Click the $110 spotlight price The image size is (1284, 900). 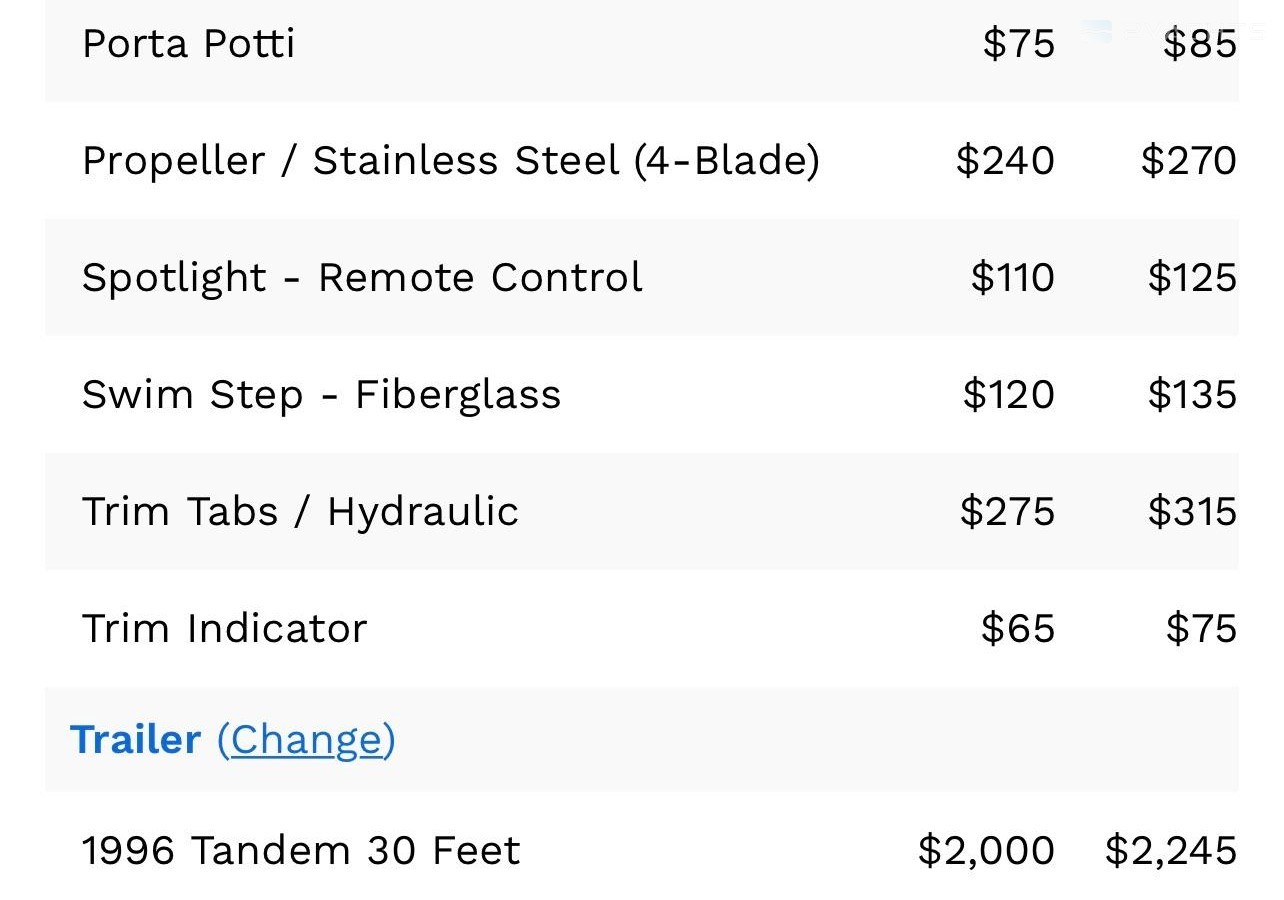[x=1012, y=277]
